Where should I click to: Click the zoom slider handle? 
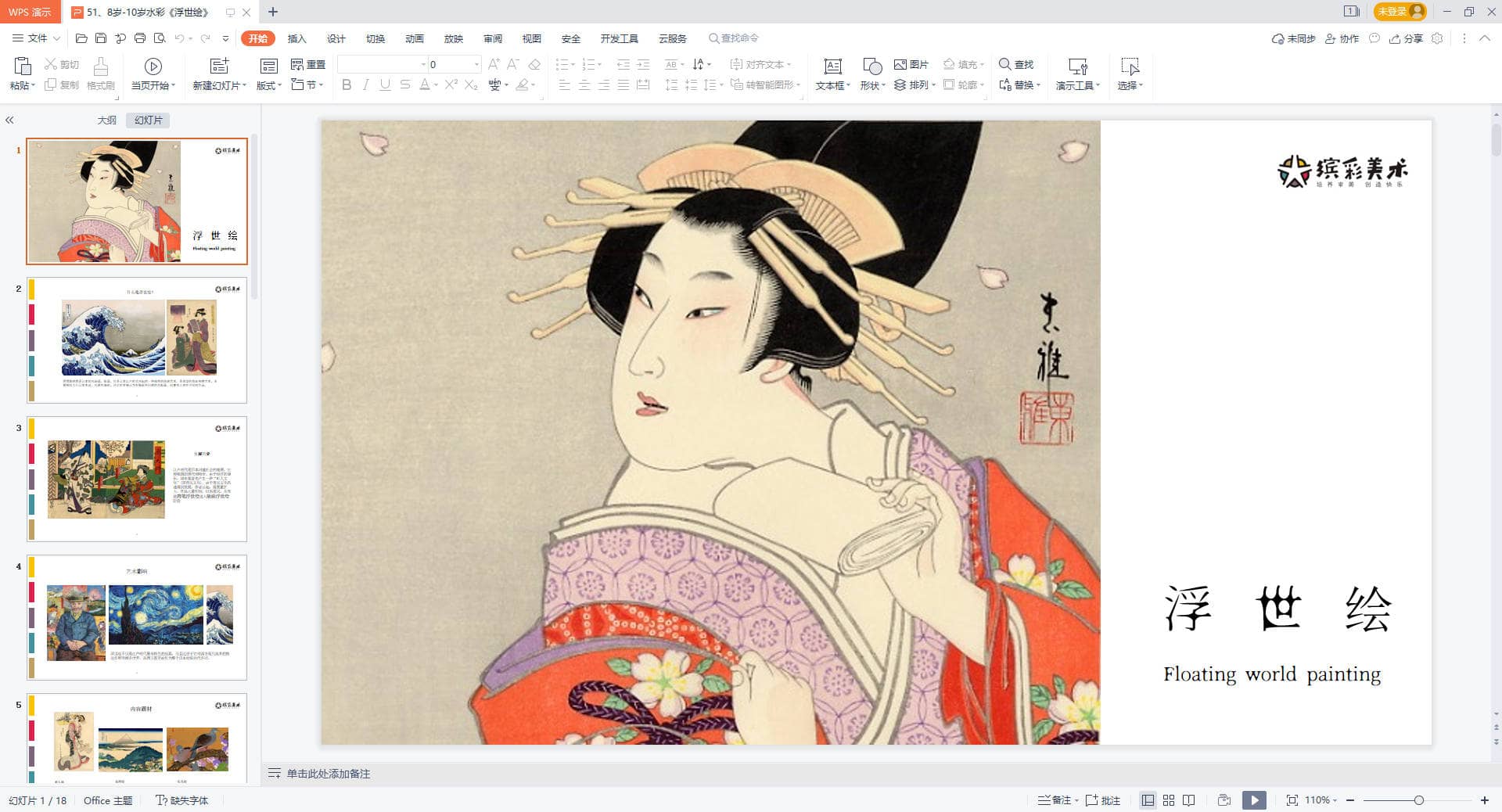click(1418, 800)
